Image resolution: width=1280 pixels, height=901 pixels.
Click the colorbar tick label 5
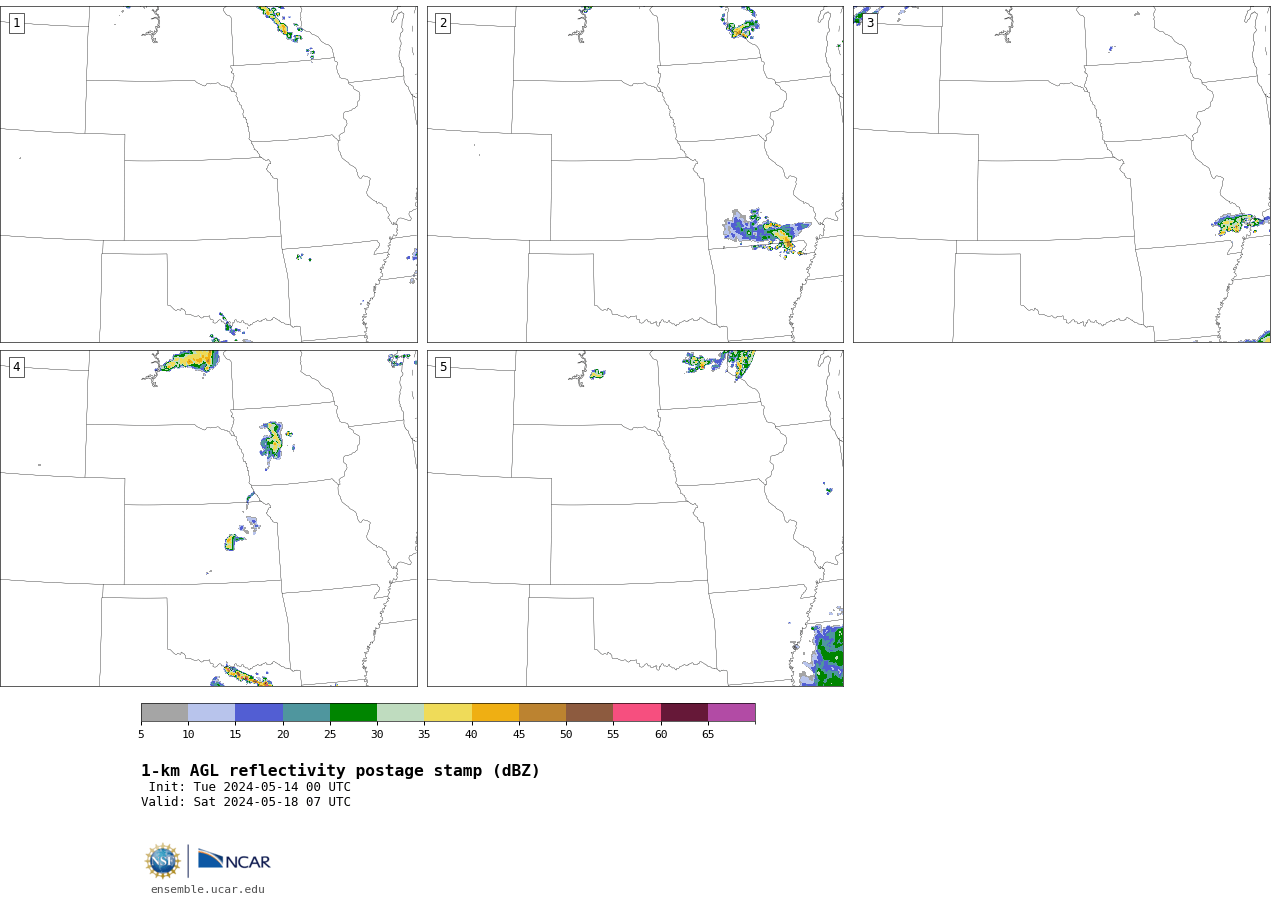(x=141, y=735)
